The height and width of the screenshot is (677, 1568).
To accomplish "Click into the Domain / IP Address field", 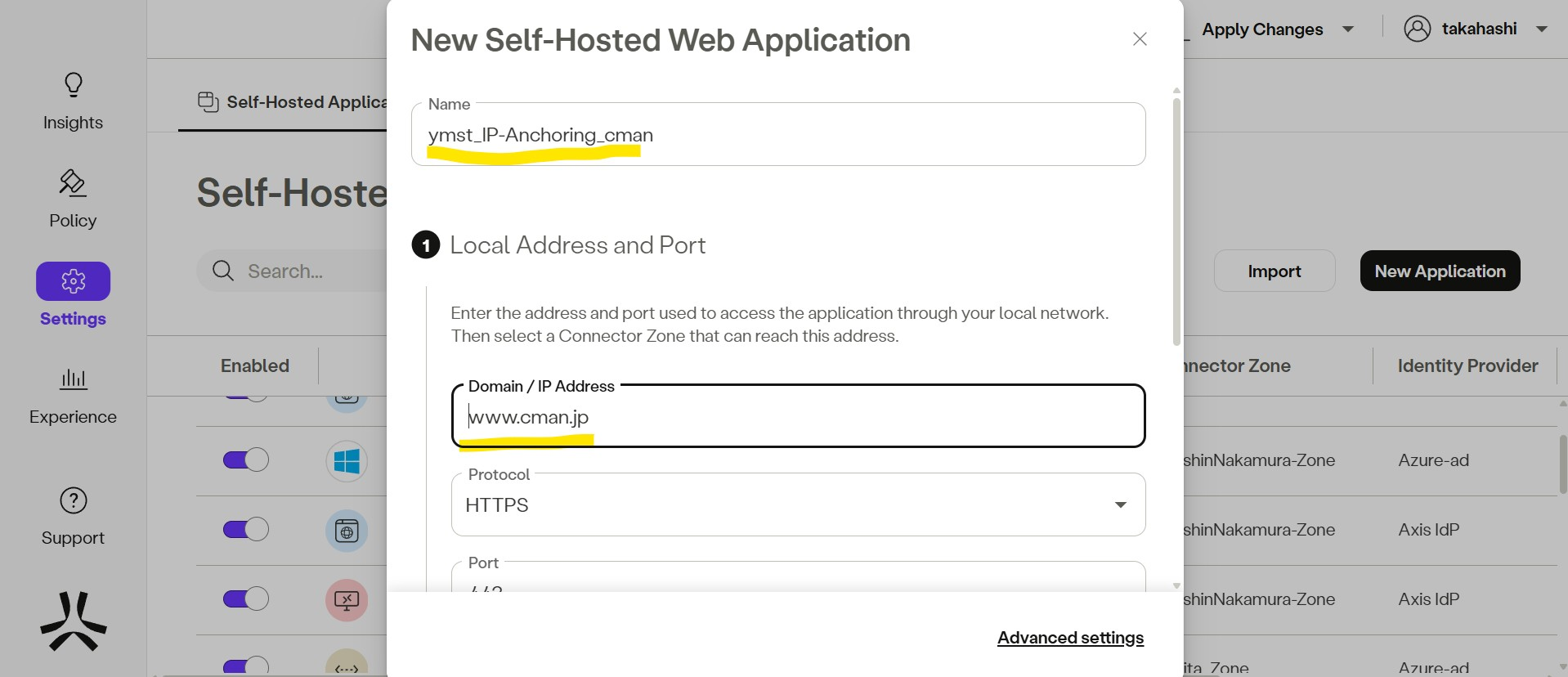I will (797, 418).
